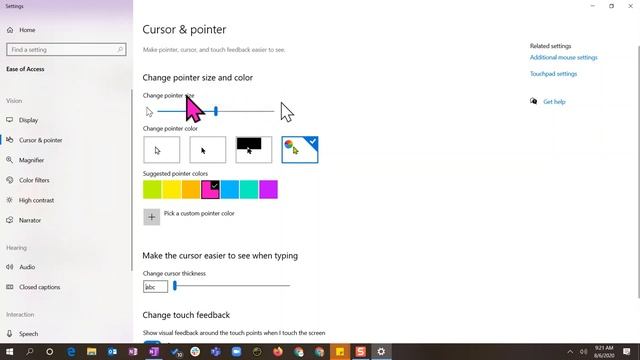640x360 pixels.
Task: Choose the black pointer color option
Action: pyautogui.click(x=207, y=150)
